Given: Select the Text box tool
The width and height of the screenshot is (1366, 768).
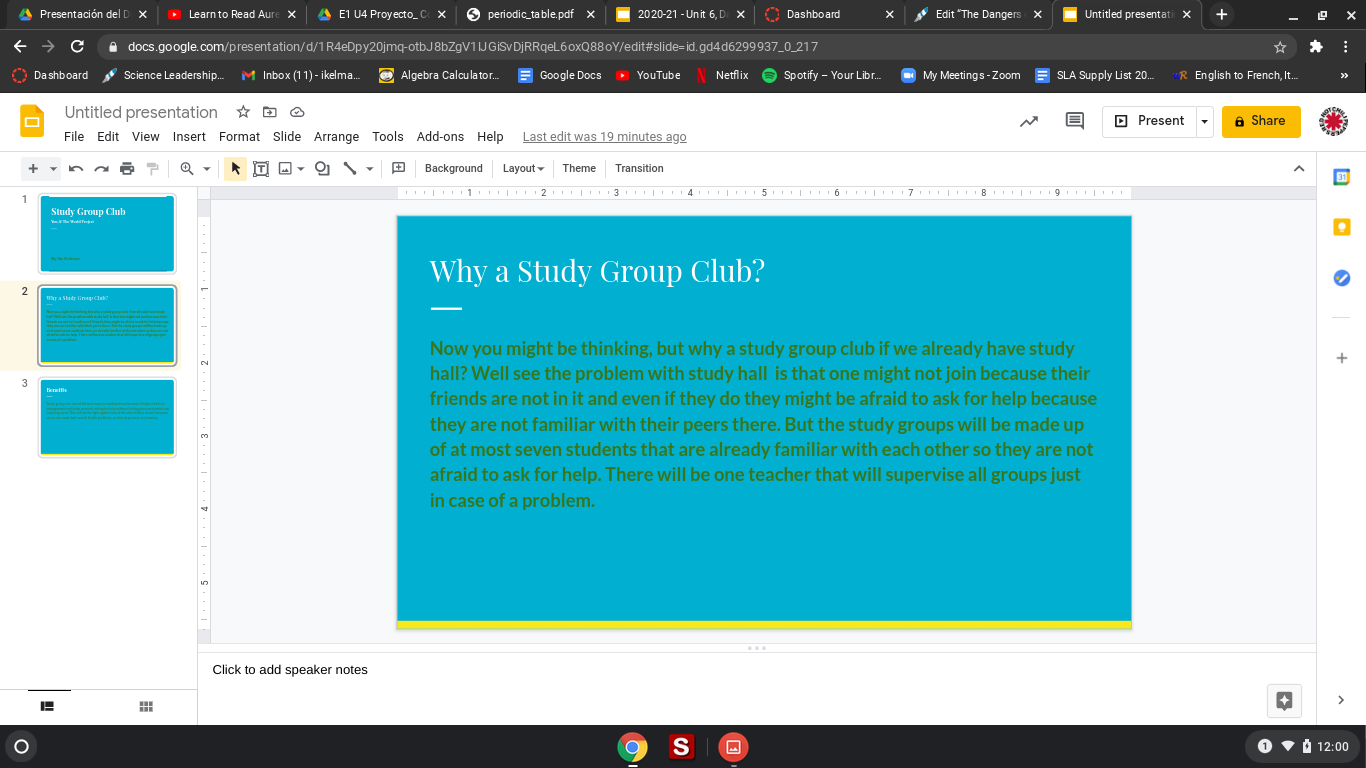Looking at the screenshot, I should click(261, 169).
